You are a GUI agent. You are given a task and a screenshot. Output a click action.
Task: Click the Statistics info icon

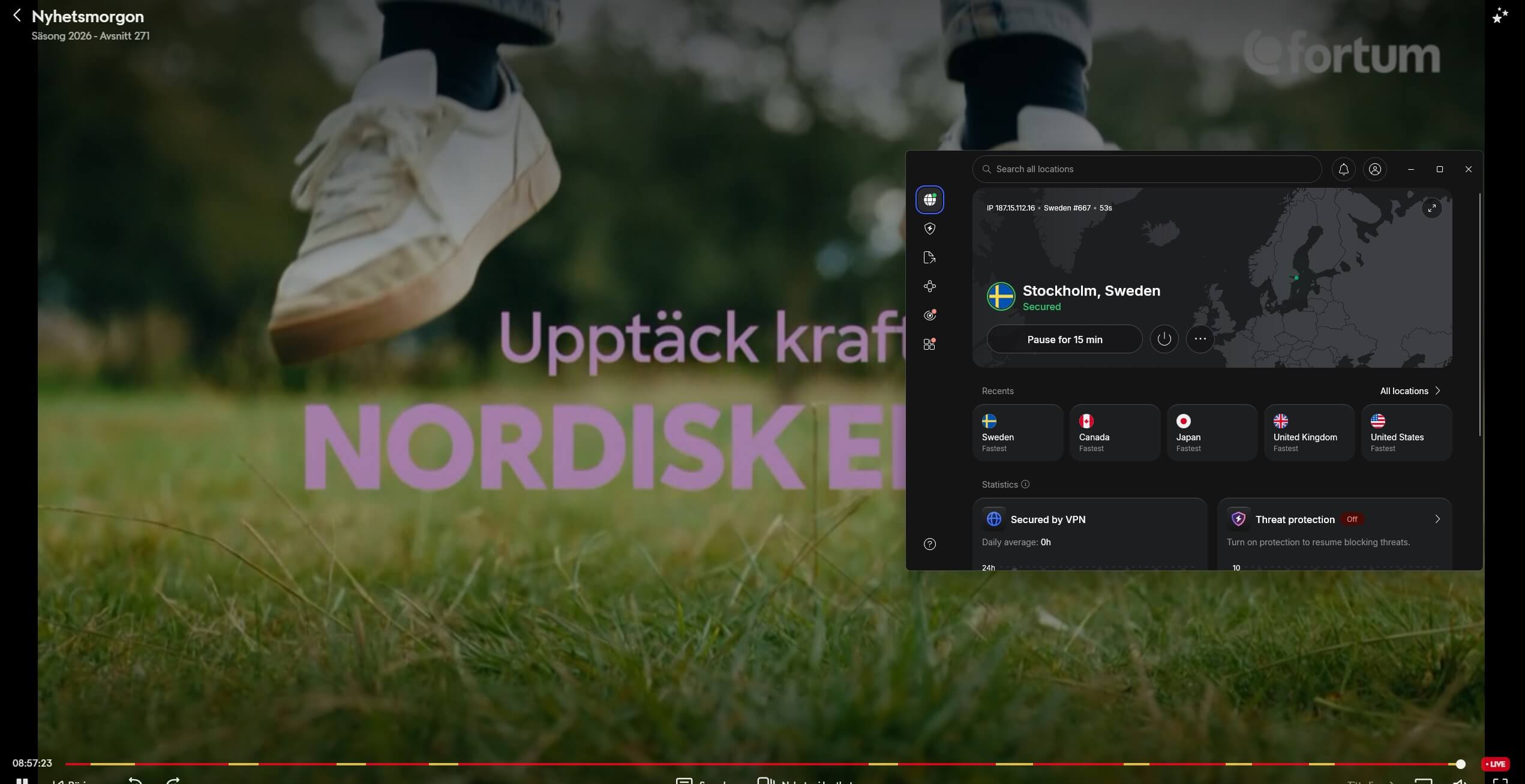(x=1025, y=484)
